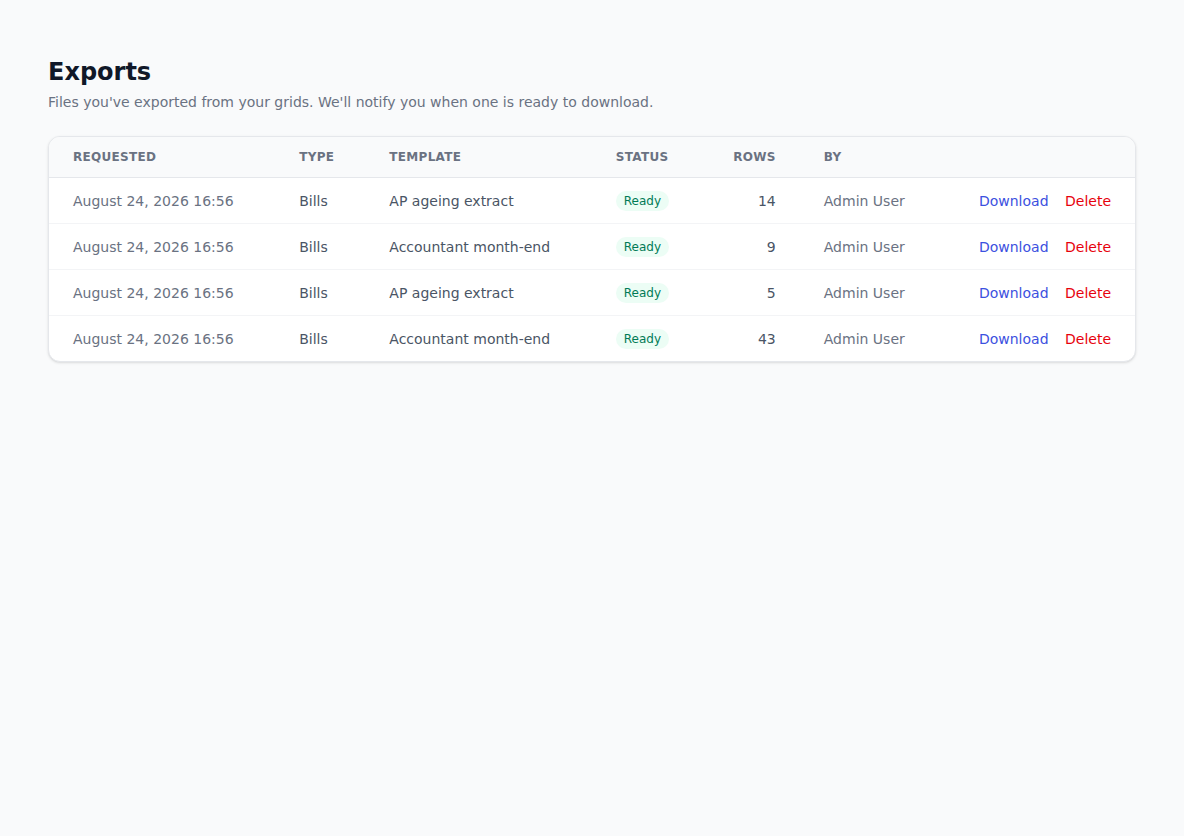This screenshot has height=836, width=1184.
Task: Click "Accountant month-end" in the 43-row export
Action: (470, 339)
